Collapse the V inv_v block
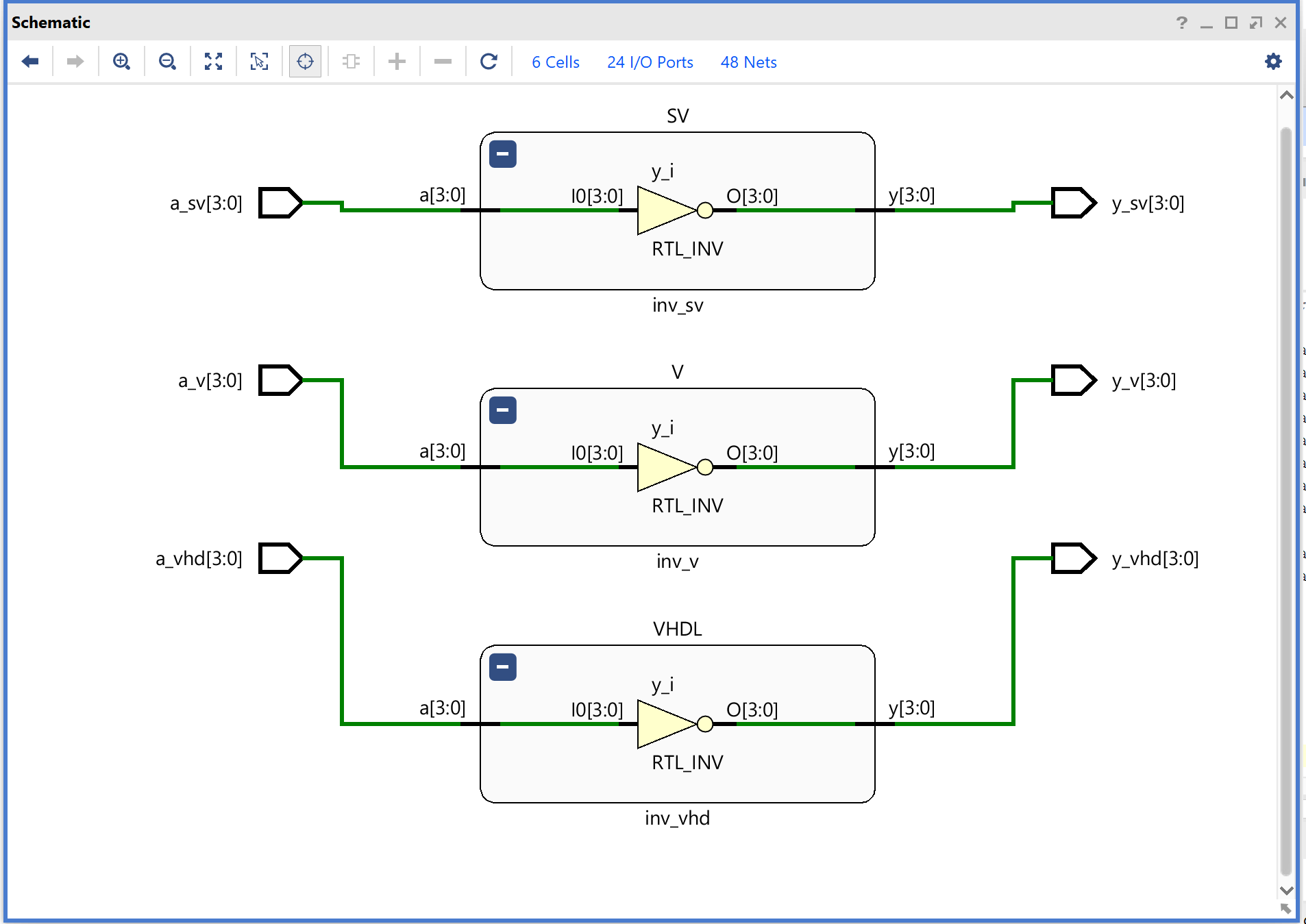 click(x=502, y=410)
